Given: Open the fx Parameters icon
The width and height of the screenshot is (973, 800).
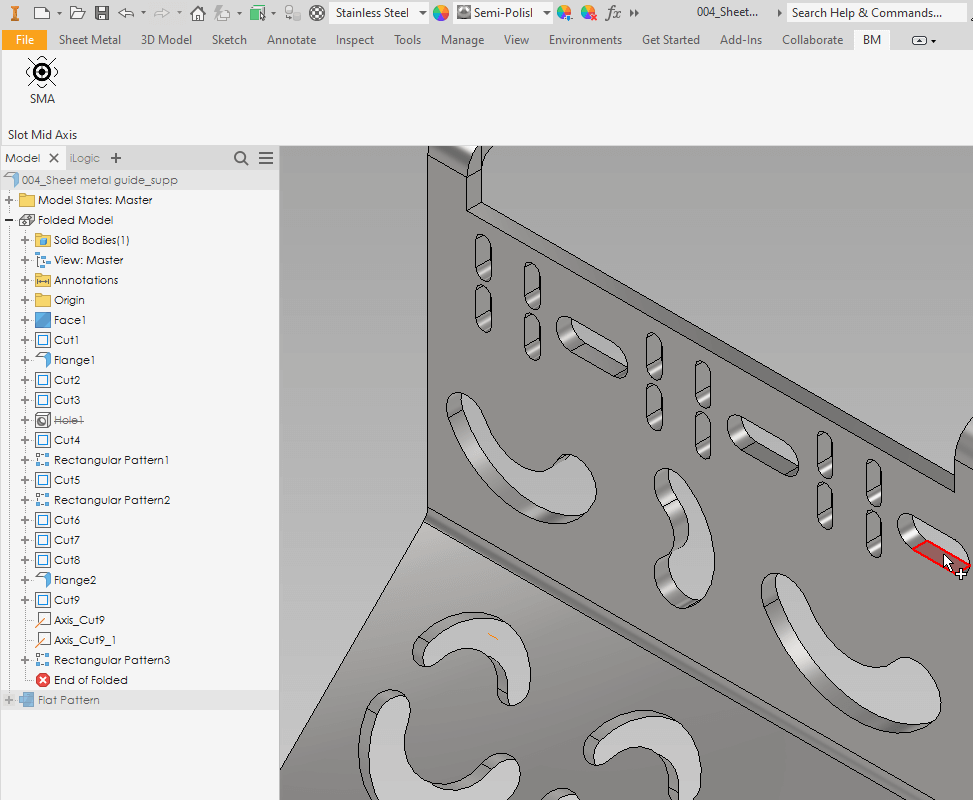Looking at the screenshot, I should coord(613,13).
